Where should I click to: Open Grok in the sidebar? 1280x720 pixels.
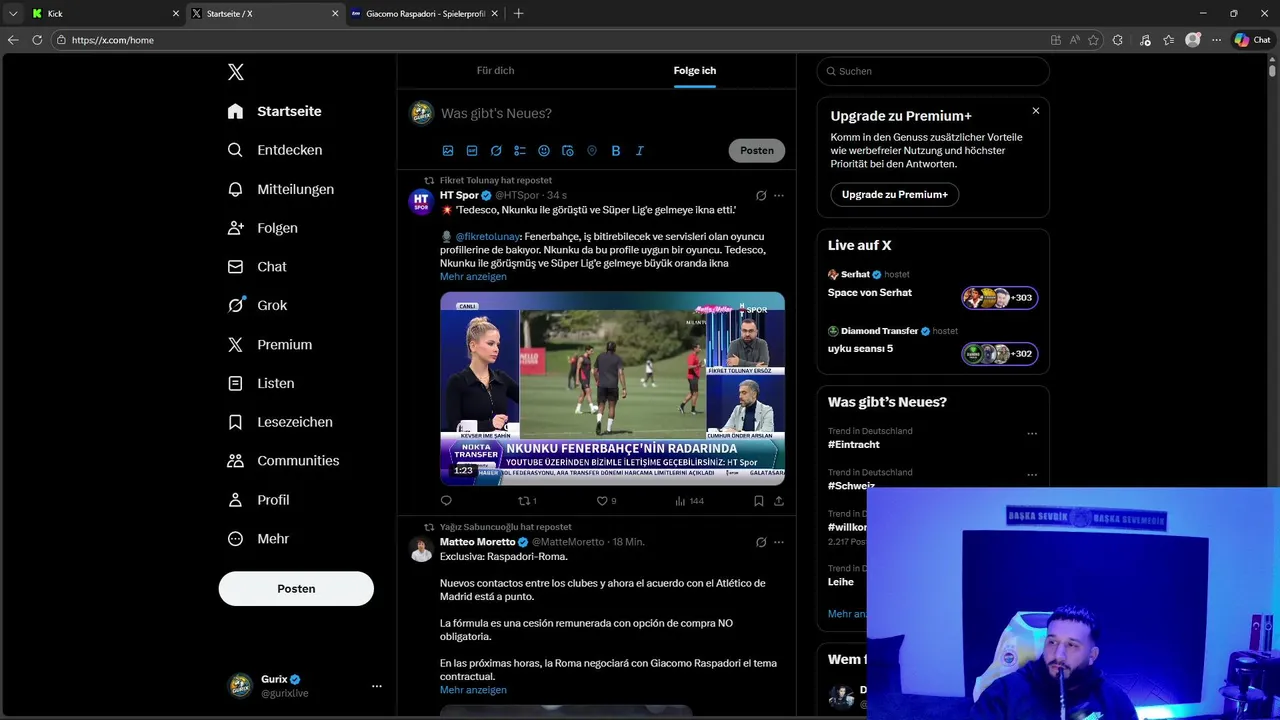coord(256,305)
